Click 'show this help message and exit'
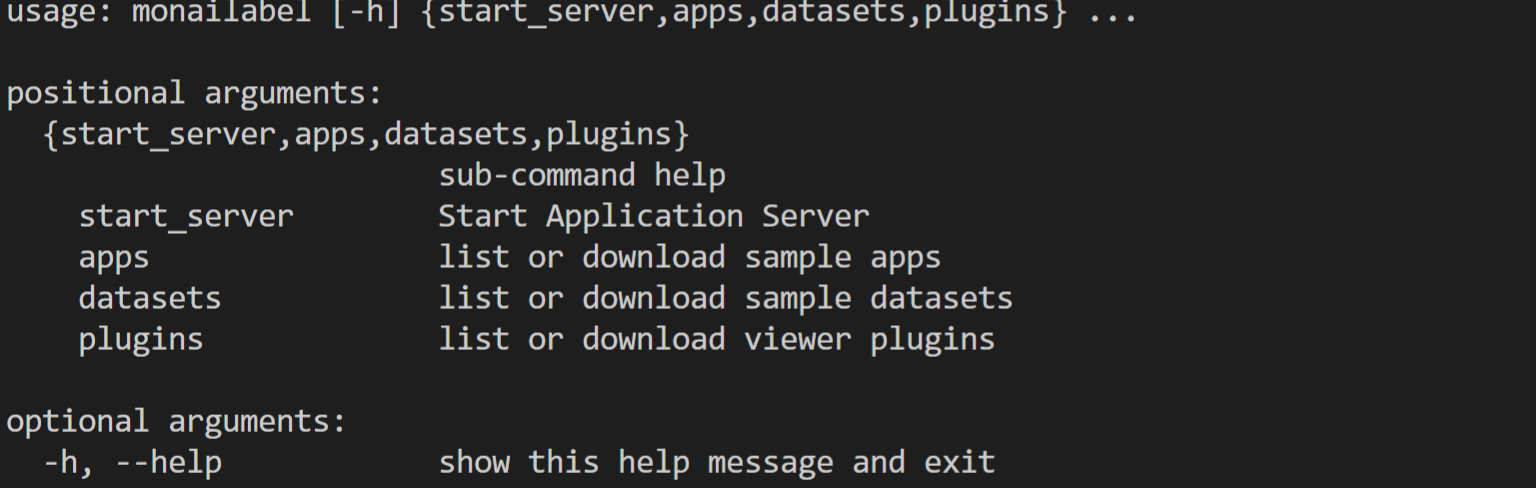1536x488 pixels. coord(717,462)
